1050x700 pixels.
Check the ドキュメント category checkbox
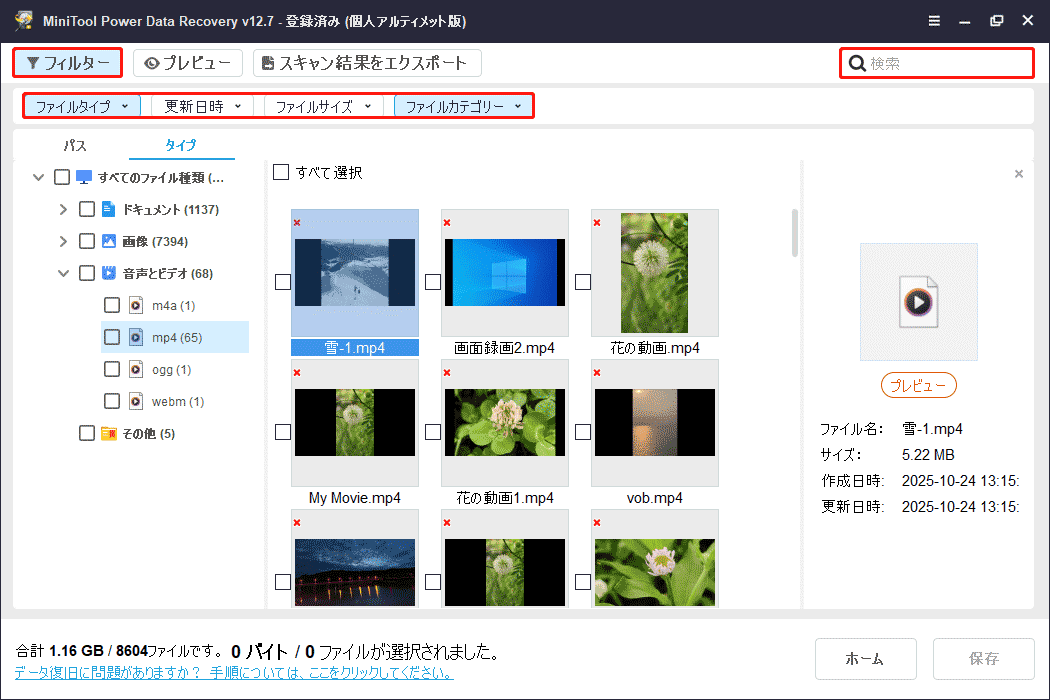[86, 208]
